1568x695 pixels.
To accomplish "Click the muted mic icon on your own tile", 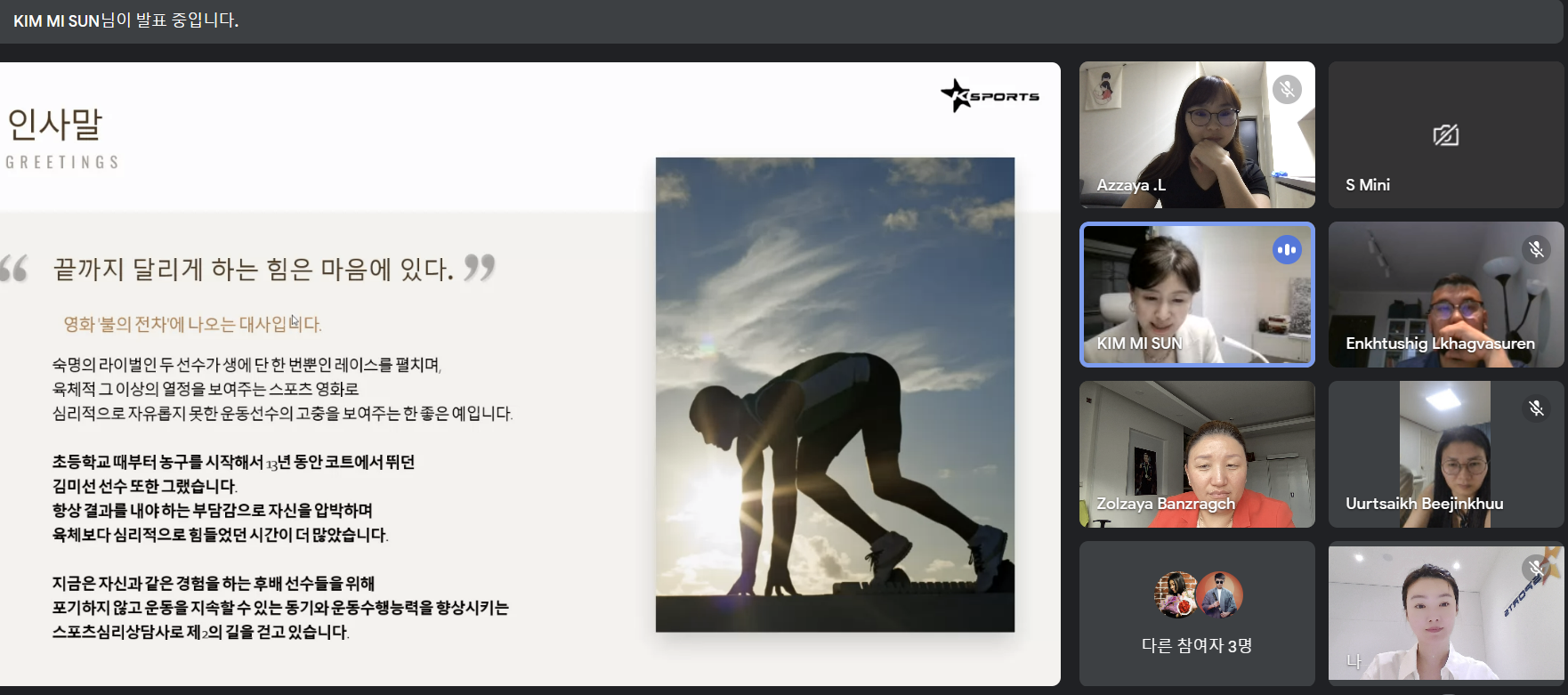I will (x=1536, y=568).
